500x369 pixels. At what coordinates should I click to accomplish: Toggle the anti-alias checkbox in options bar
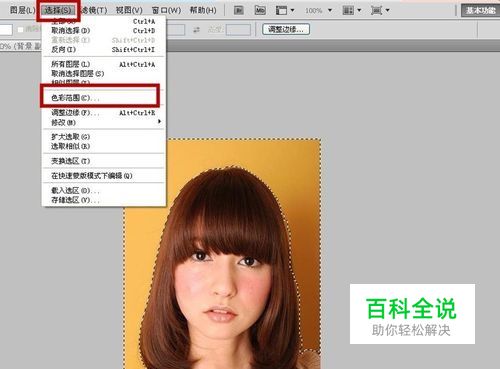point(20,30)
